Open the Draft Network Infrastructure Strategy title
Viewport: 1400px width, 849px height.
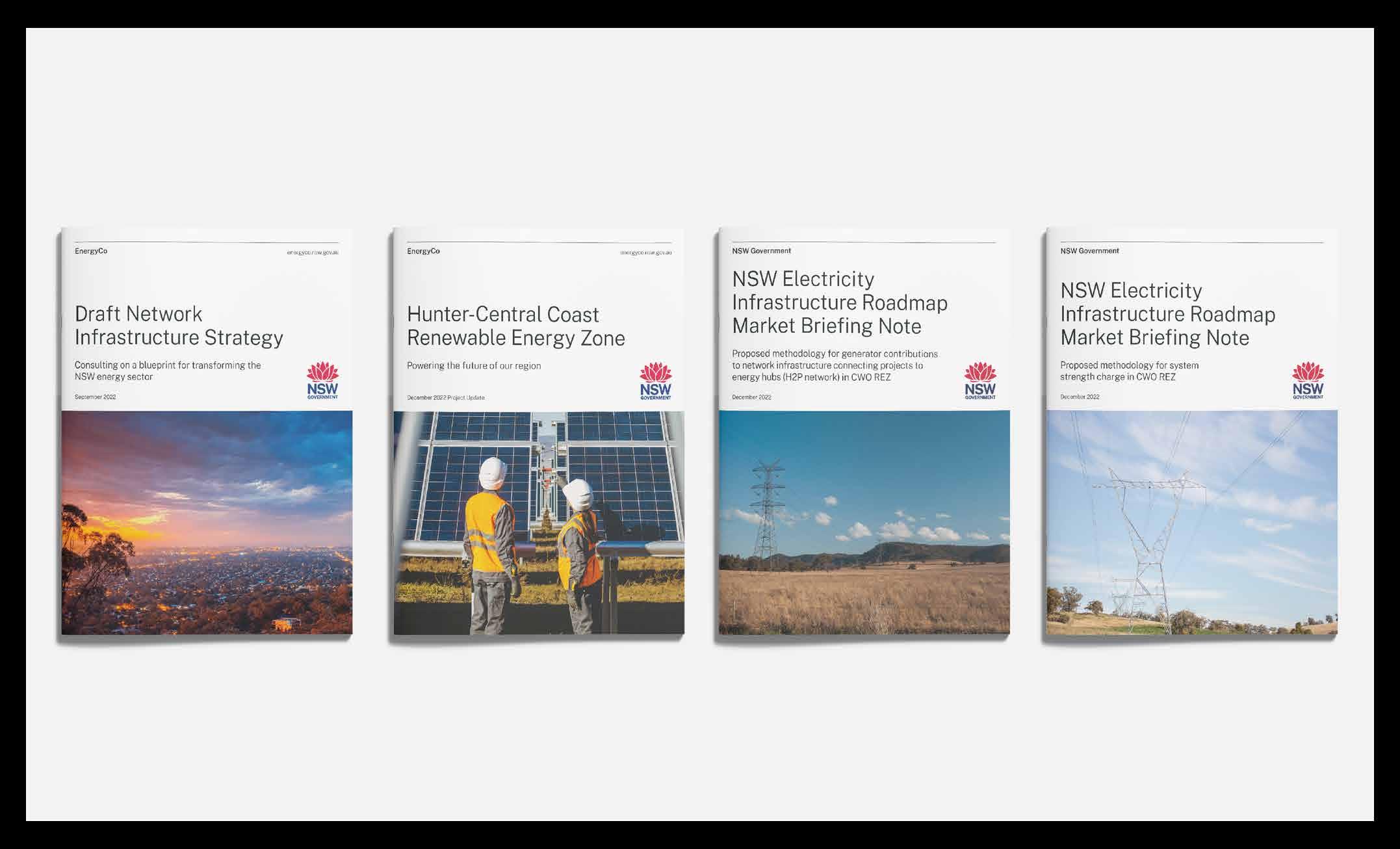coord(179,326)
